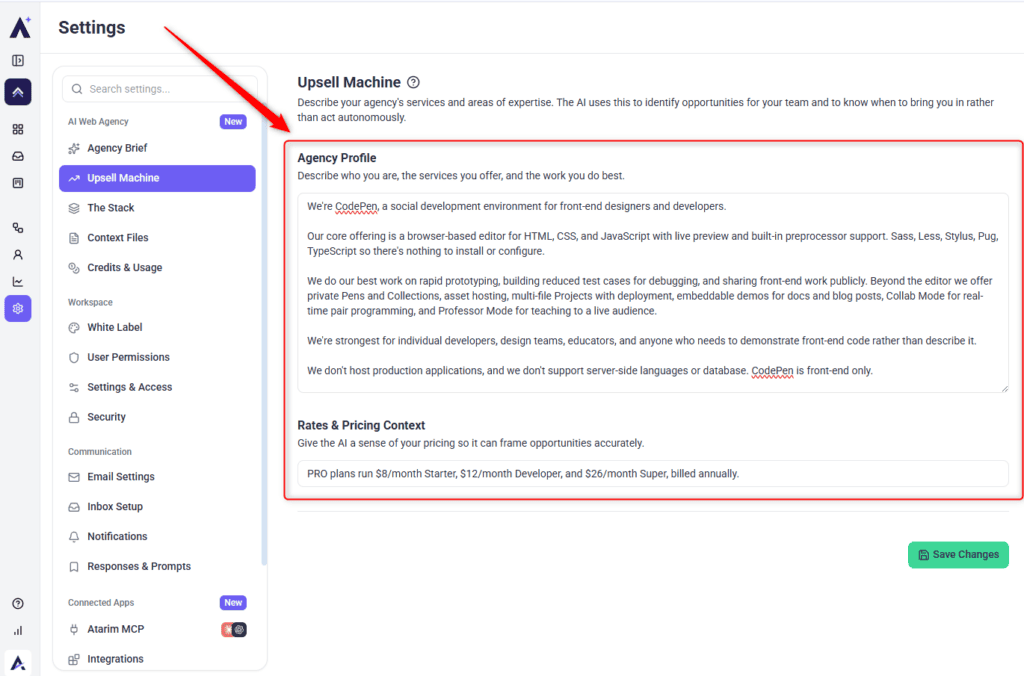
Task: Open The Stack settings page
Action: pos(157,208)
